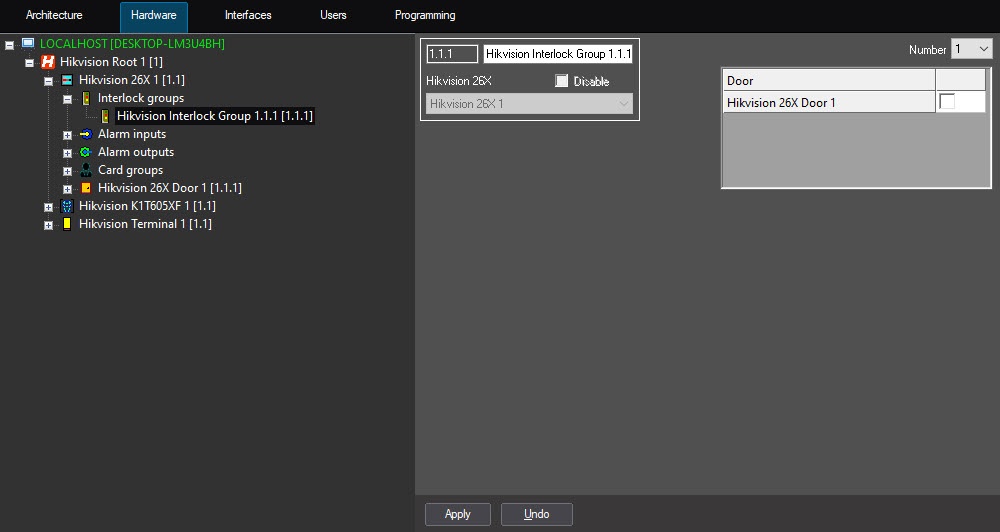Select Hikvision K1T605XF 1 [1.1] label

click(x=147, y=205)
